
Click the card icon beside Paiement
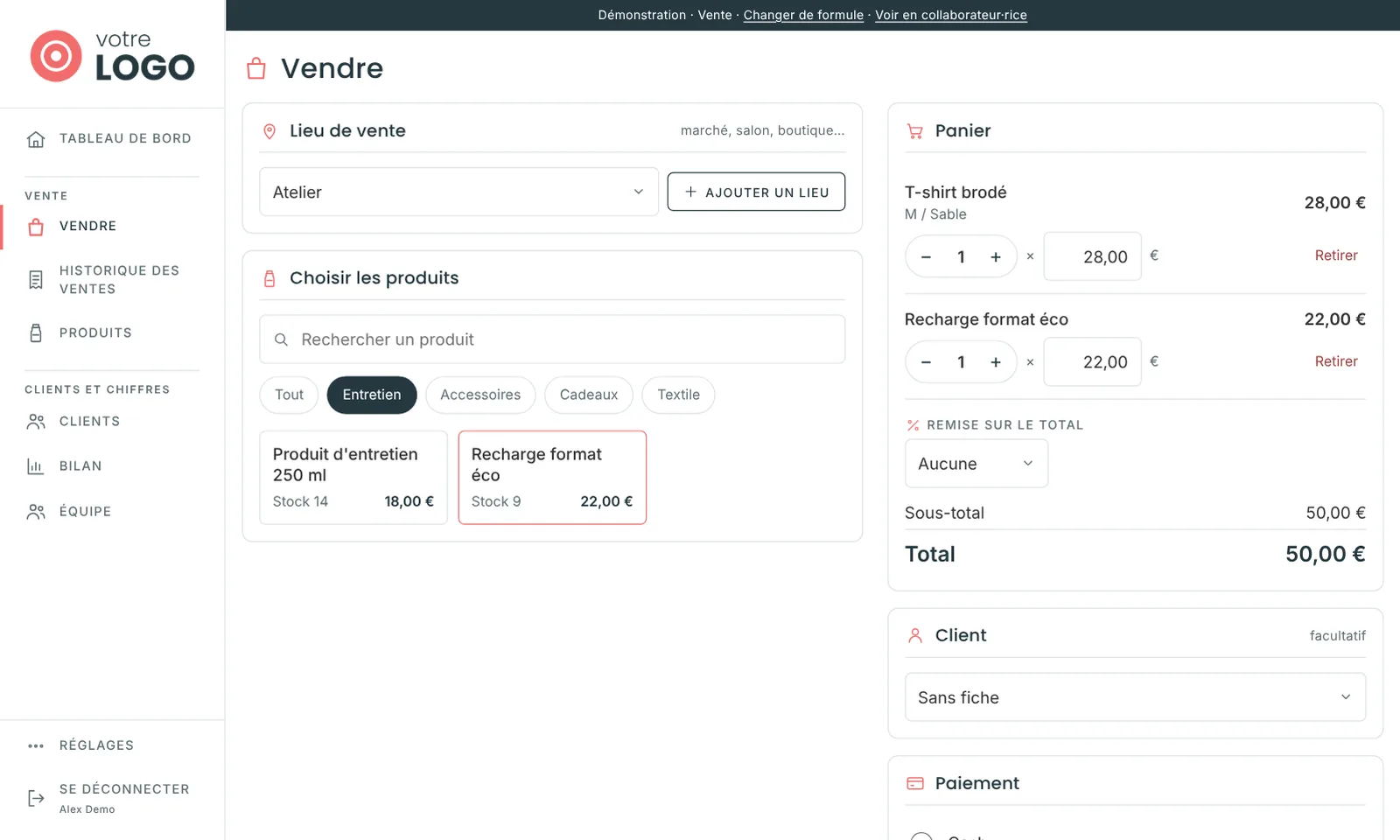click(915, 784)
